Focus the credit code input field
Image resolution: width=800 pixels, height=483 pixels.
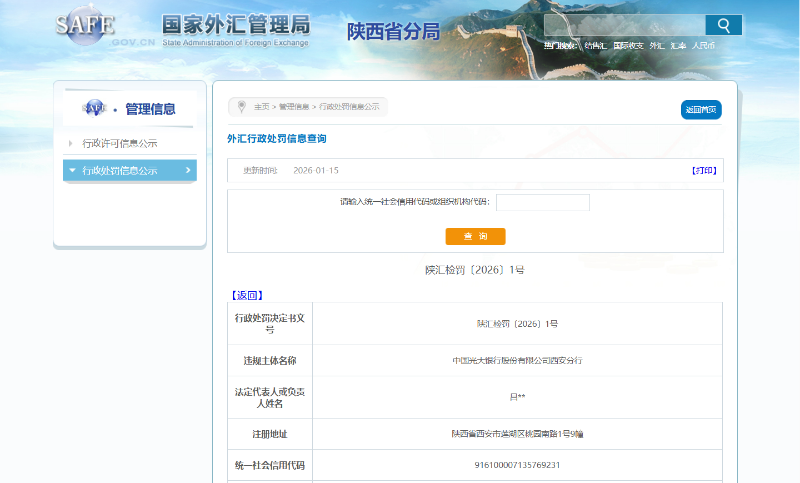tap(542, 202)
